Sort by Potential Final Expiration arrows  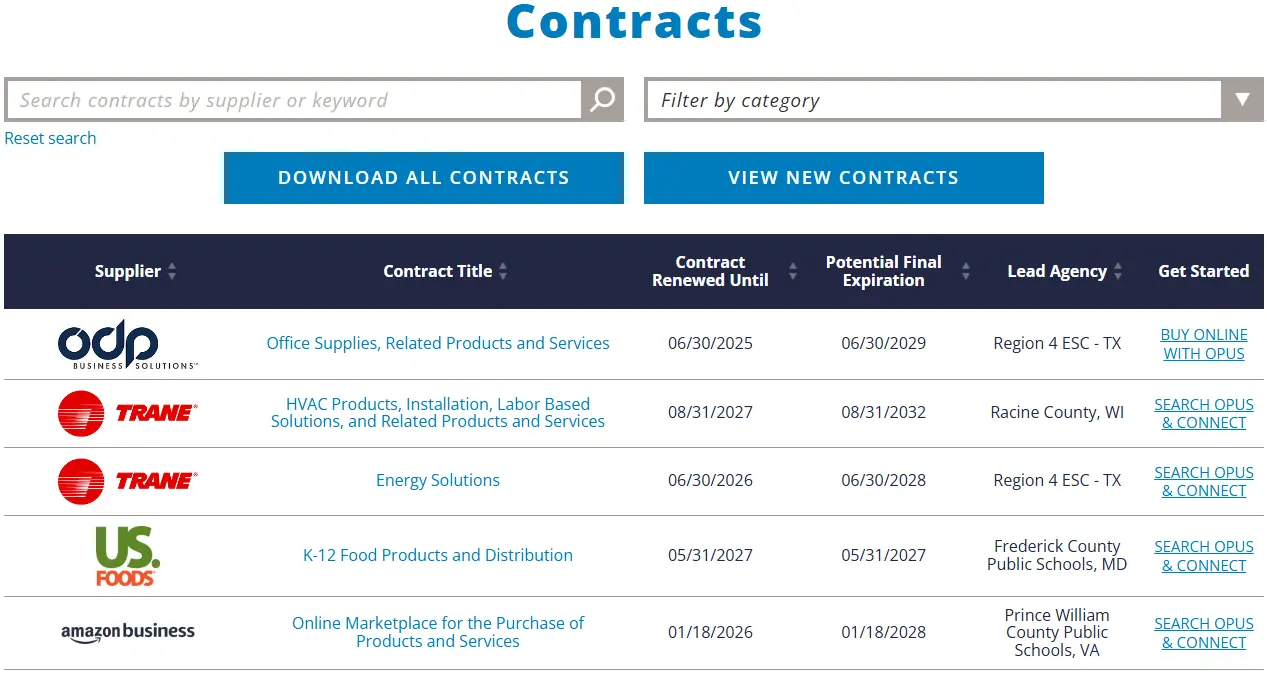[x=966, y=271]
